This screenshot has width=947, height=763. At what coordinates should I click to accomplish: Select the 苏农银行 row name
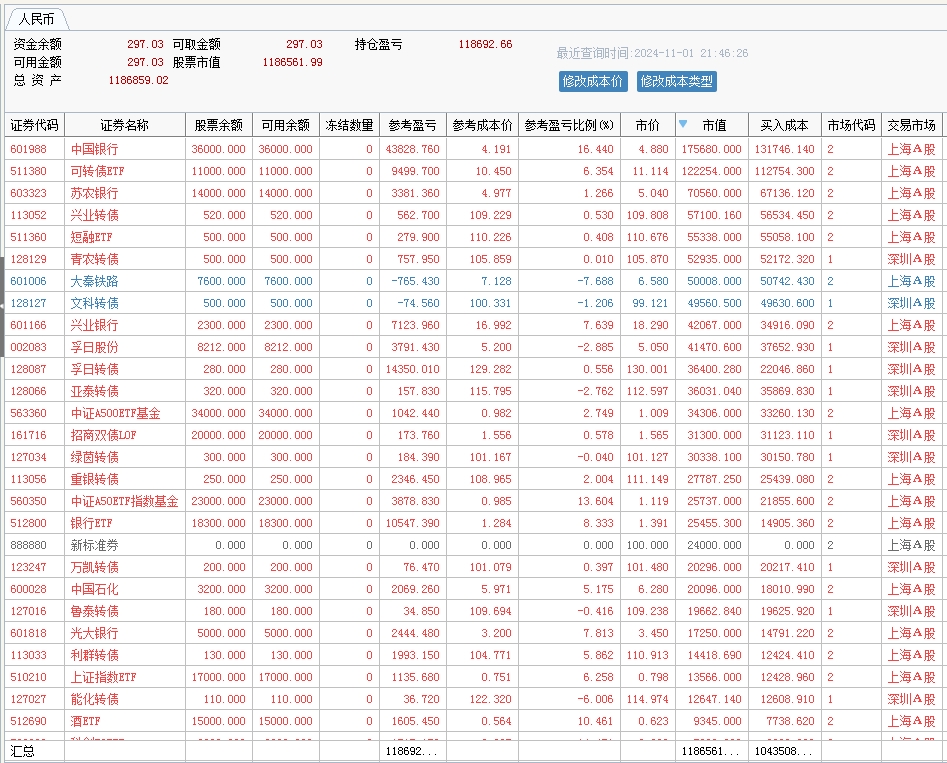click(94, 193)
